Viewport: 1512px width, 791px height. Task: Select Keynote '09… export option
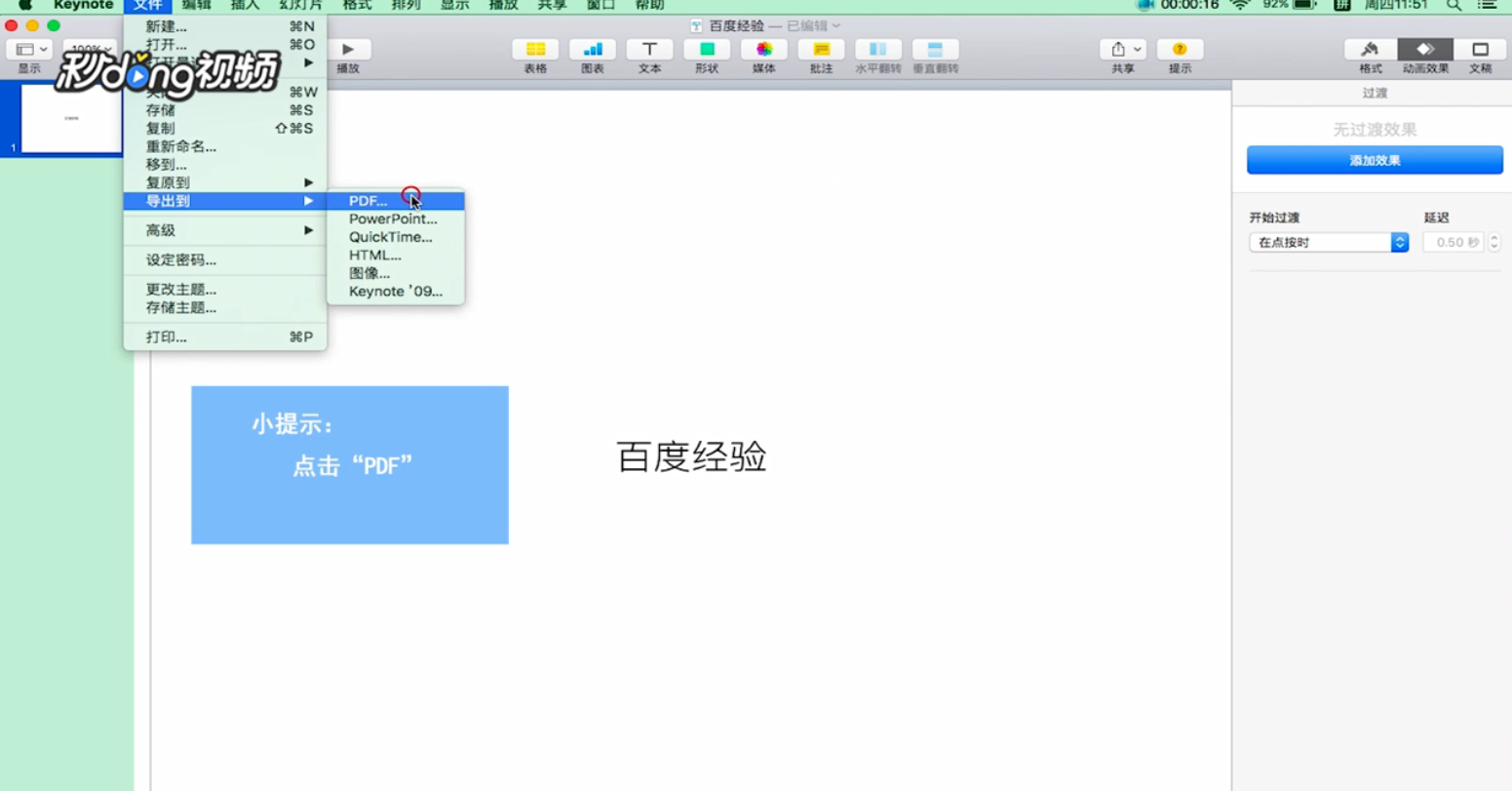(x=396, y=292)
